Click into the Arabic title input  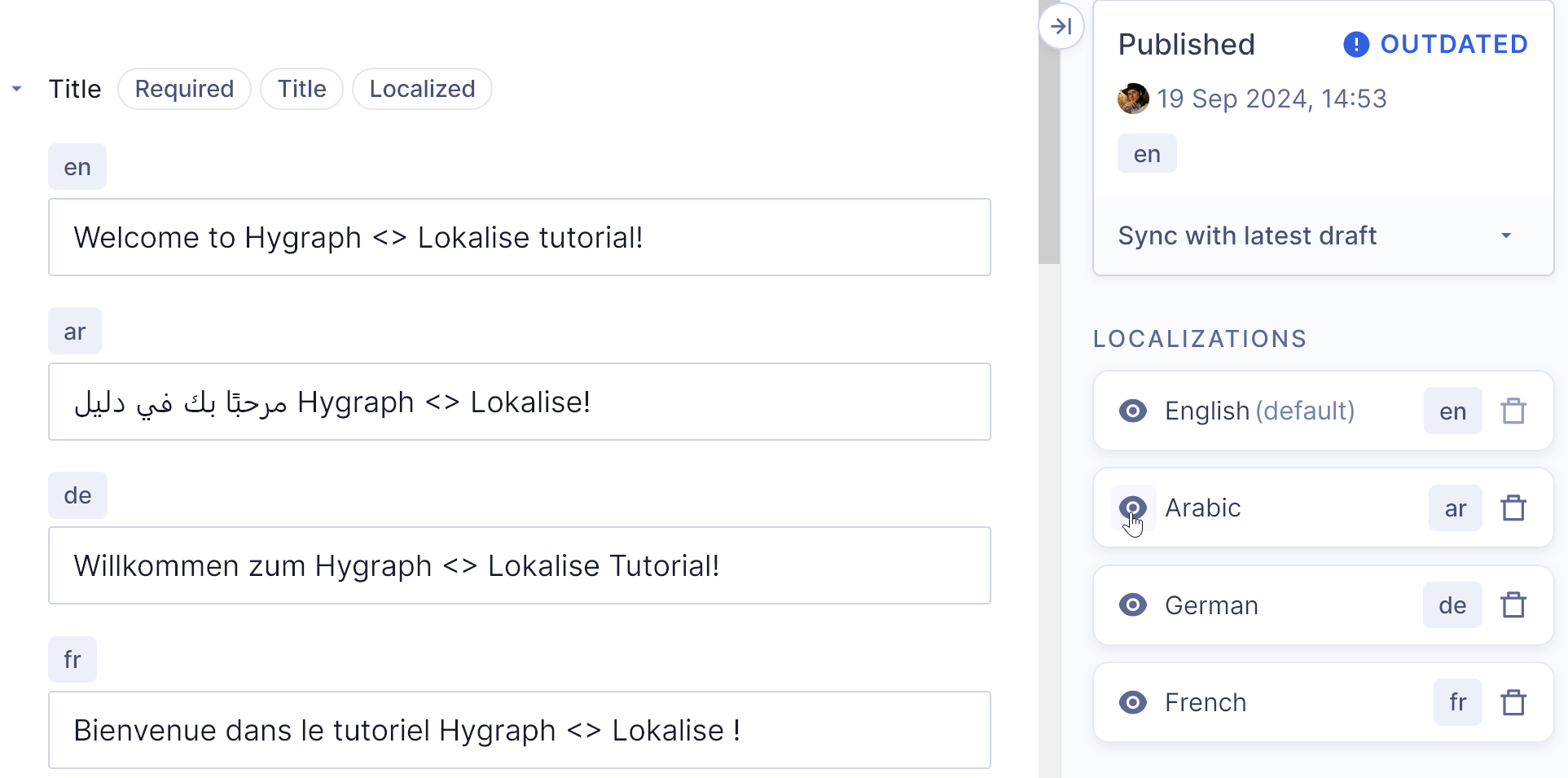click(x=519, y=402)
